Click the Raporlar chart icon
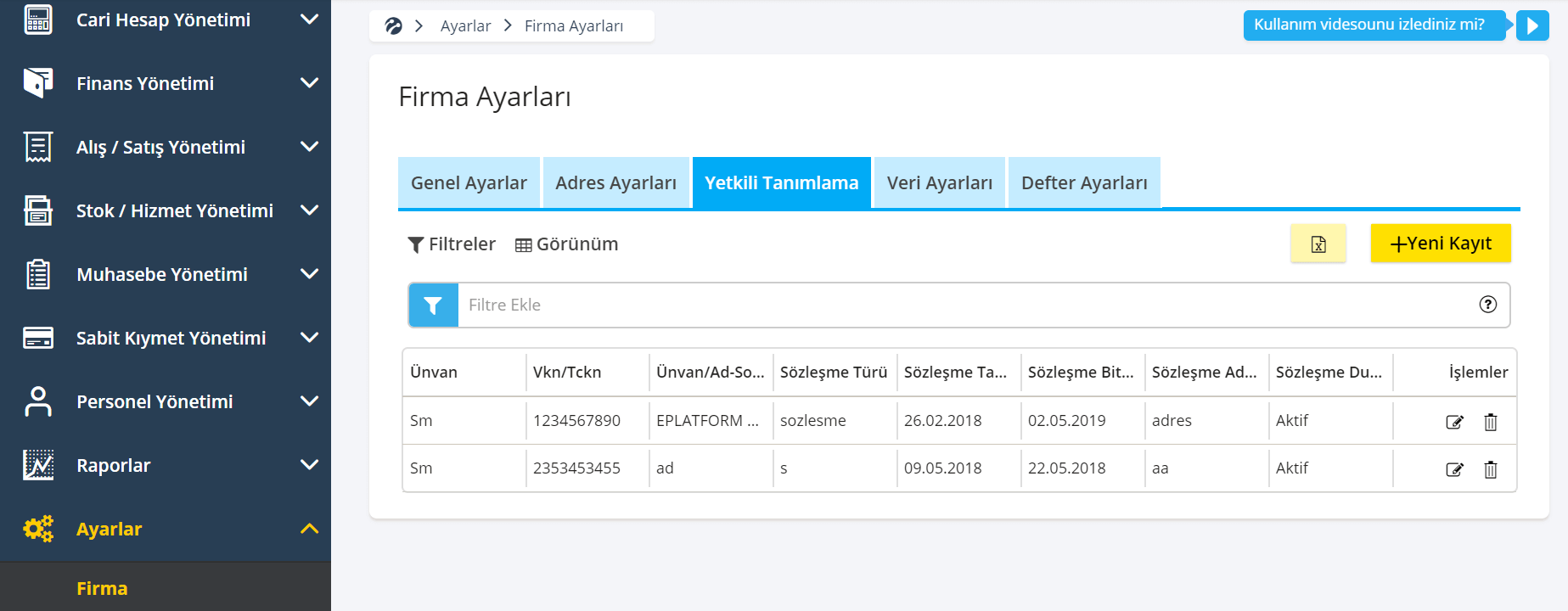 click(38, 465)
